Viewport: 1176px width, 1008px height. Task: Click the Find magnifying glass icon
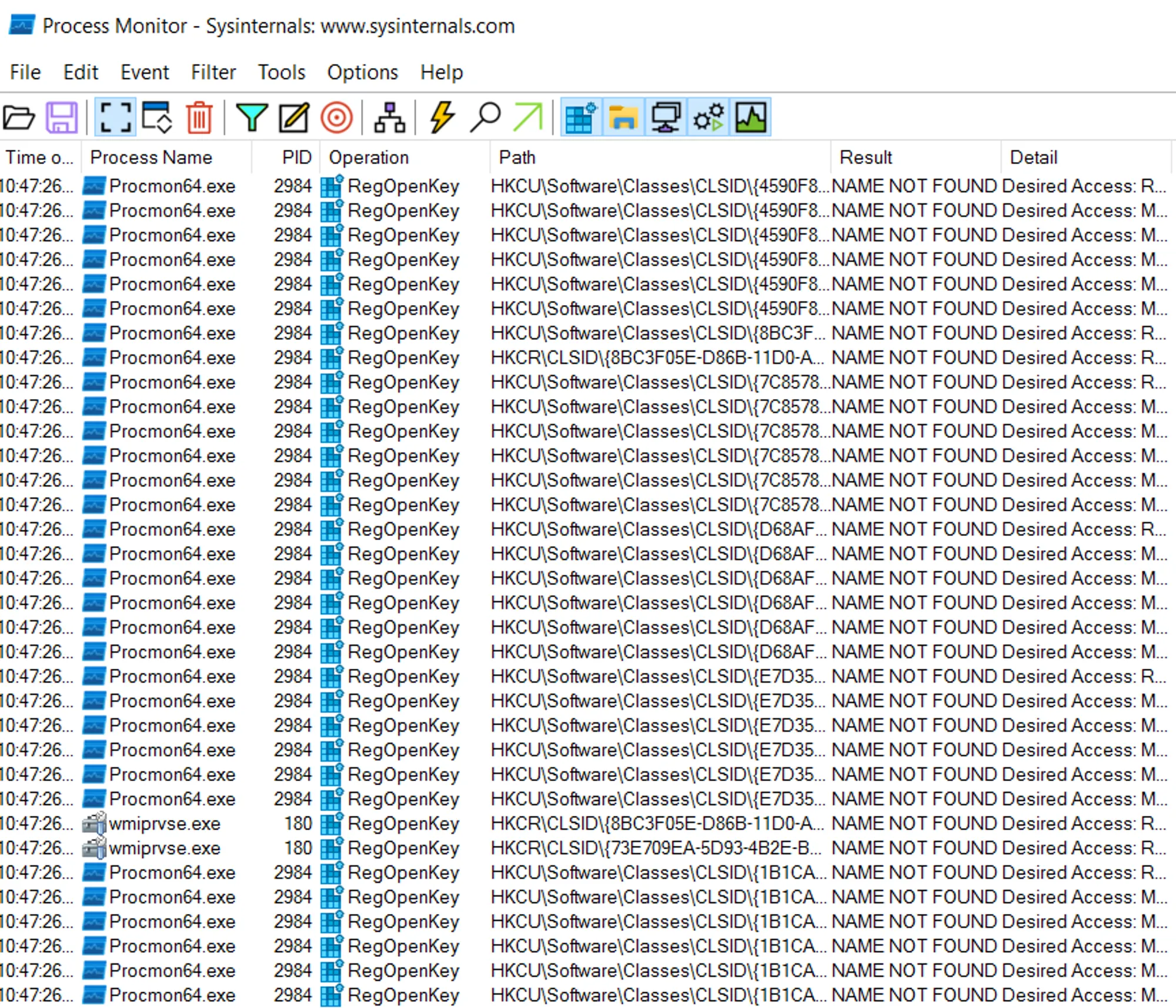click(485, 118)
